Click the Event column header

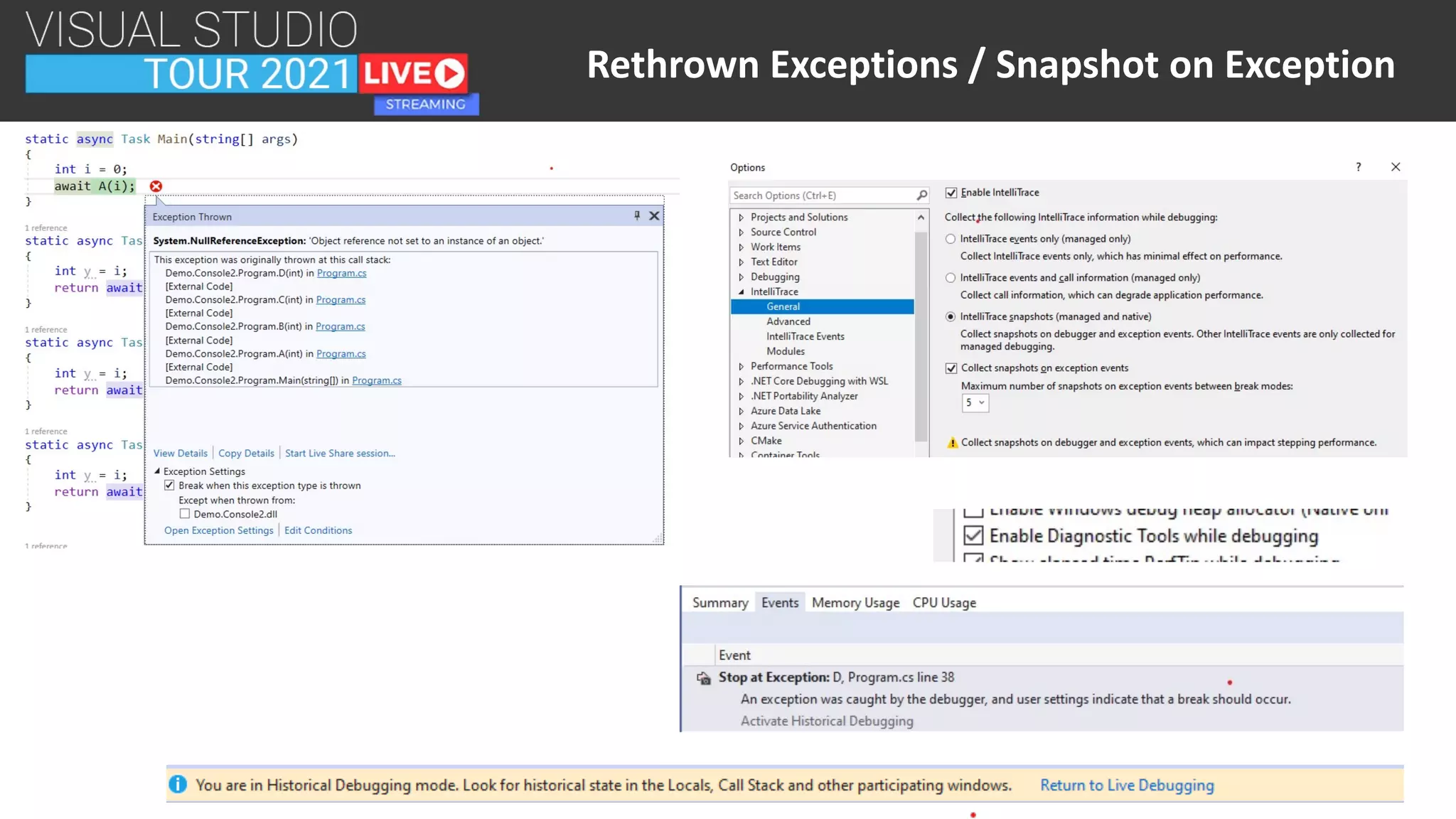pos(734,655)
